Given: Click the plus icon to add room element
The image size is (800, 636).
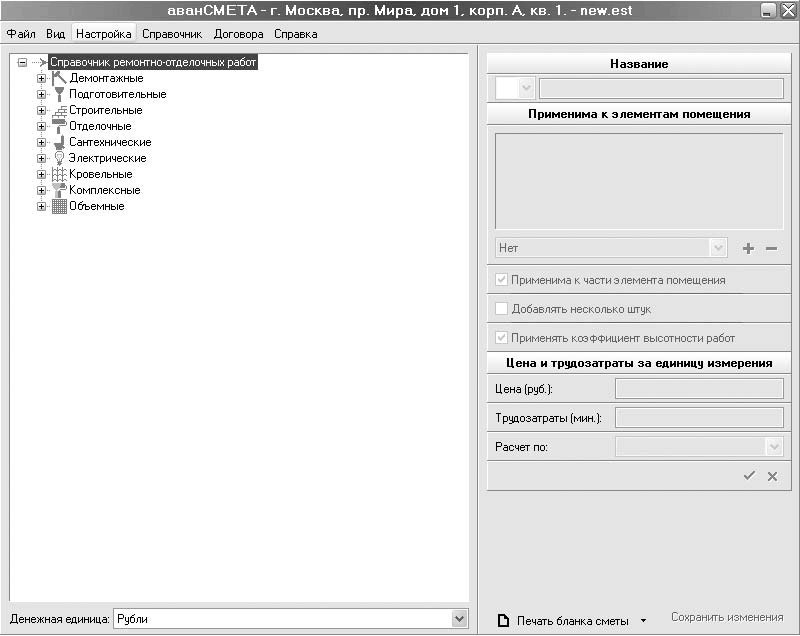Looking at the screenshot, I should pyautogui.click(x=748, y=248).
